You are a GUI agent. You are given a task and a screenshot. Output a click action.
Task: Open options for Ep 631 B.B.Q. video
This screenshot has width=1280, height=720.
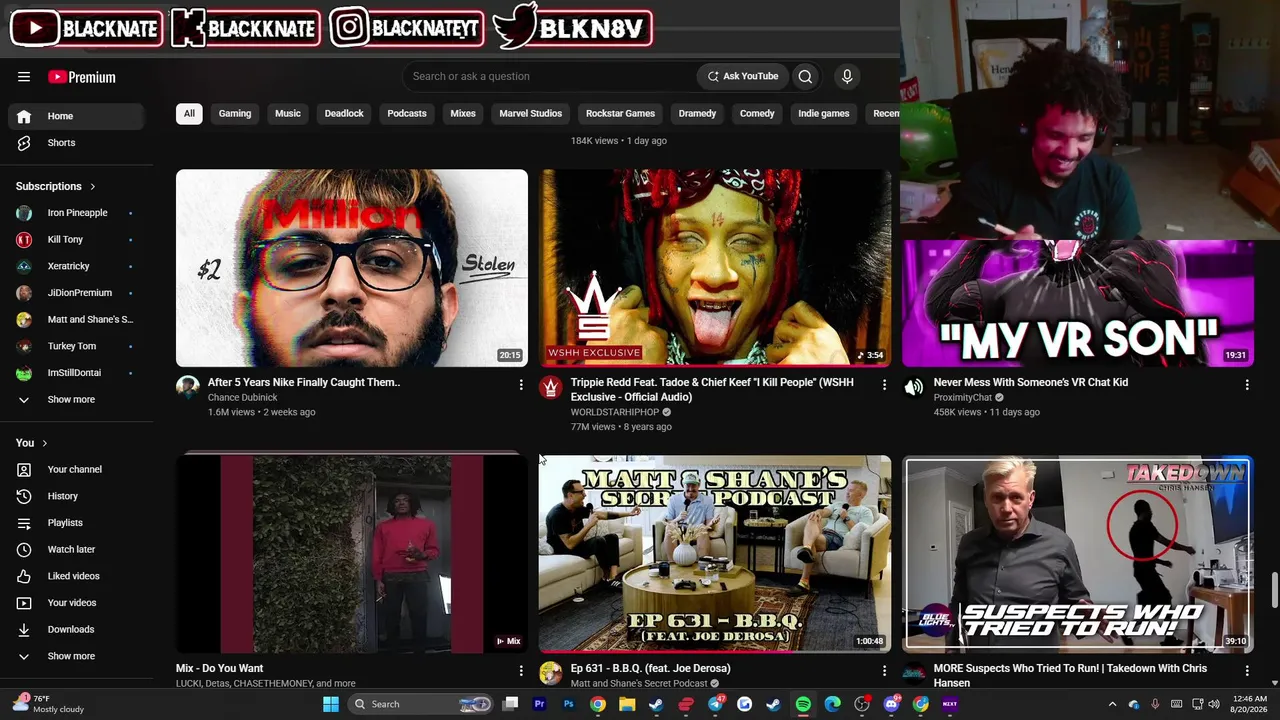(x=884, y=670)
